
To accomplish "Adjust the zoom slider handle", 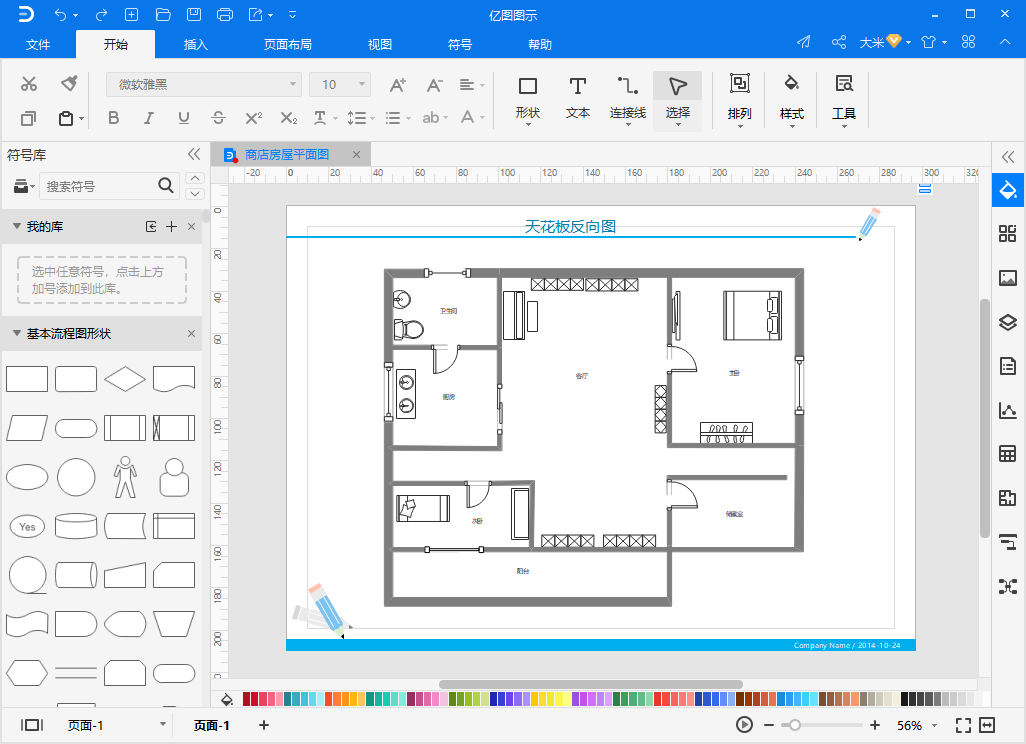I will click(794, 725).
